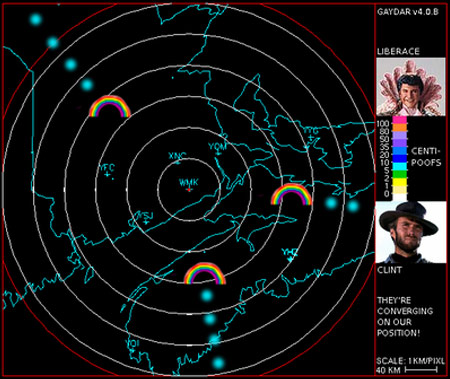The width and height of the screenshot is (450, 379).
Task: Pick the green 5 legend swatch
Action: tap(400, 174)
